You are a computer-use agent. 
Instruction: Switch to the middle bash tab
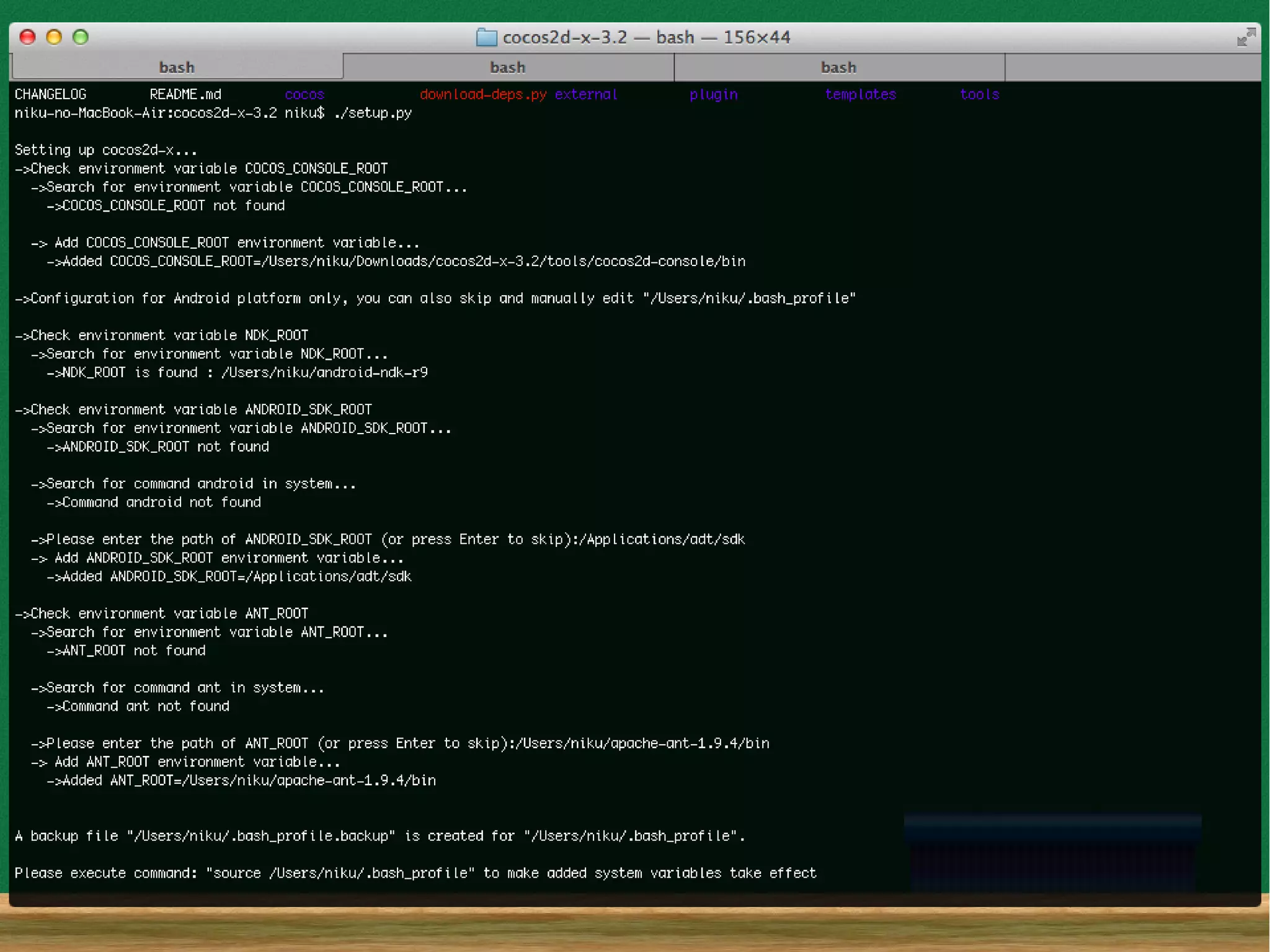pyautogui.click(x=508, y=67)
